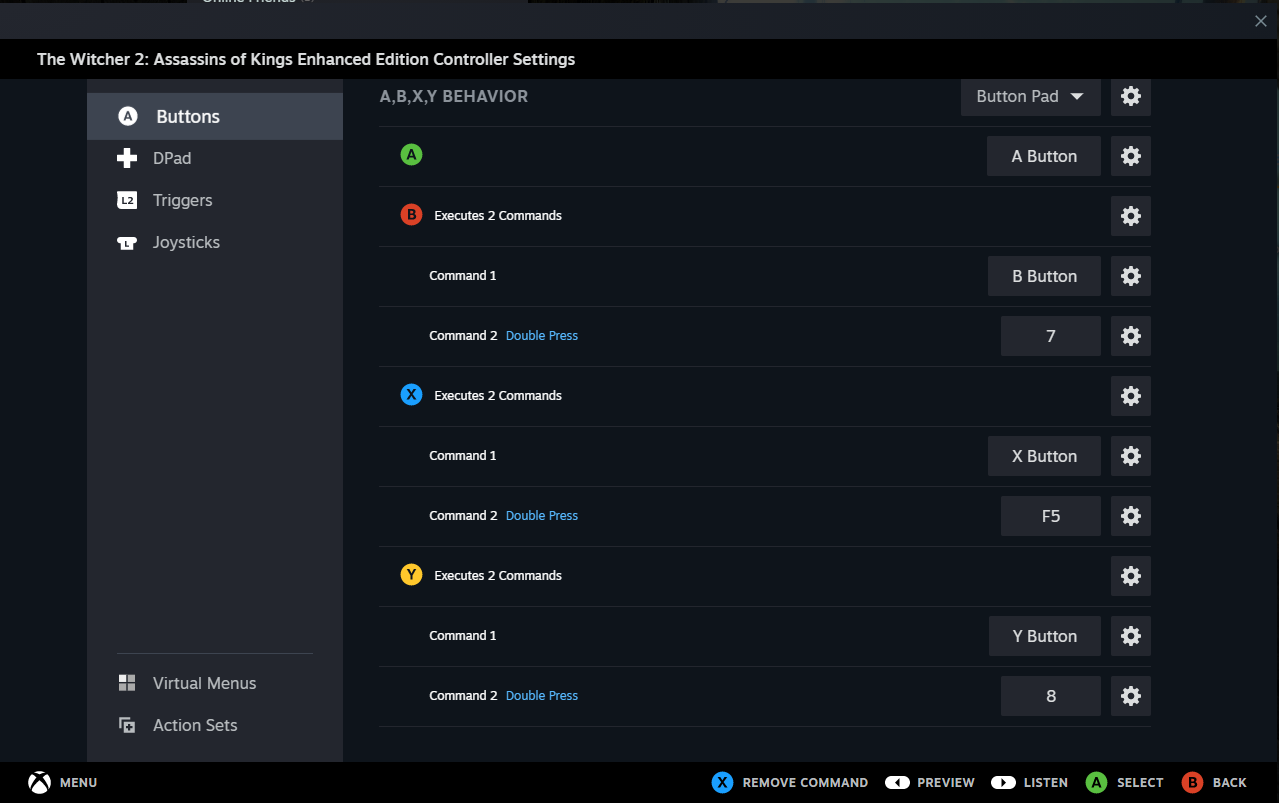Open gear settings for X Button command
1279x803 pixels.
1131,456
